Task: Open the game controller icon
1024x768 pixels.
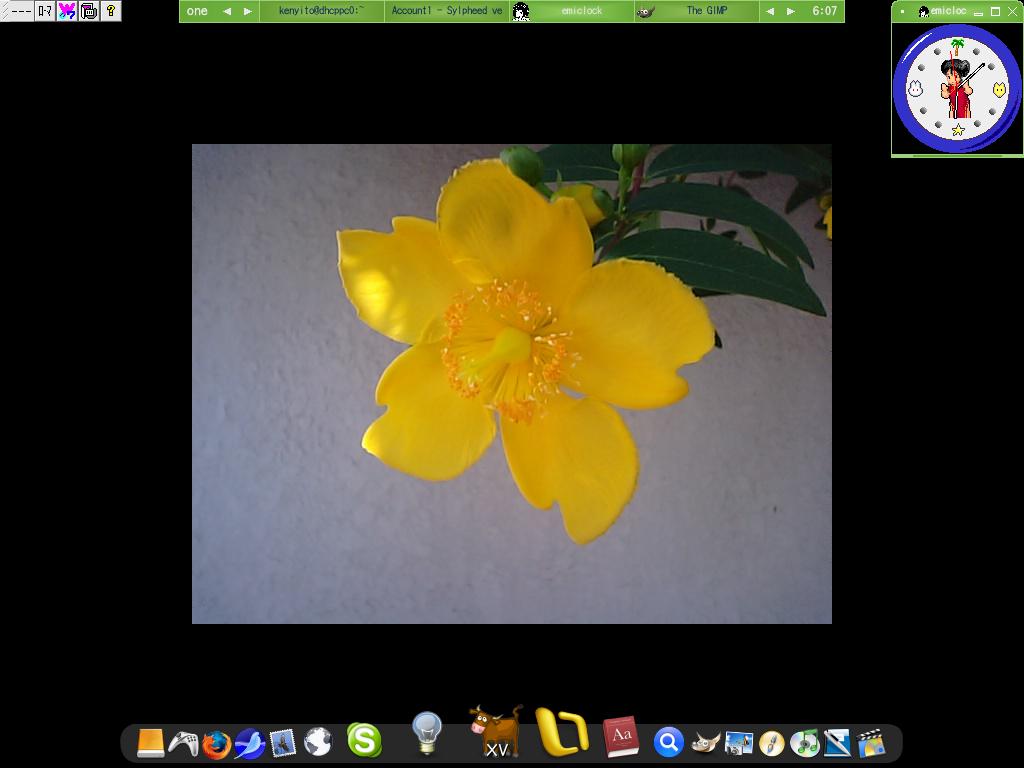Action: (183, 743)
